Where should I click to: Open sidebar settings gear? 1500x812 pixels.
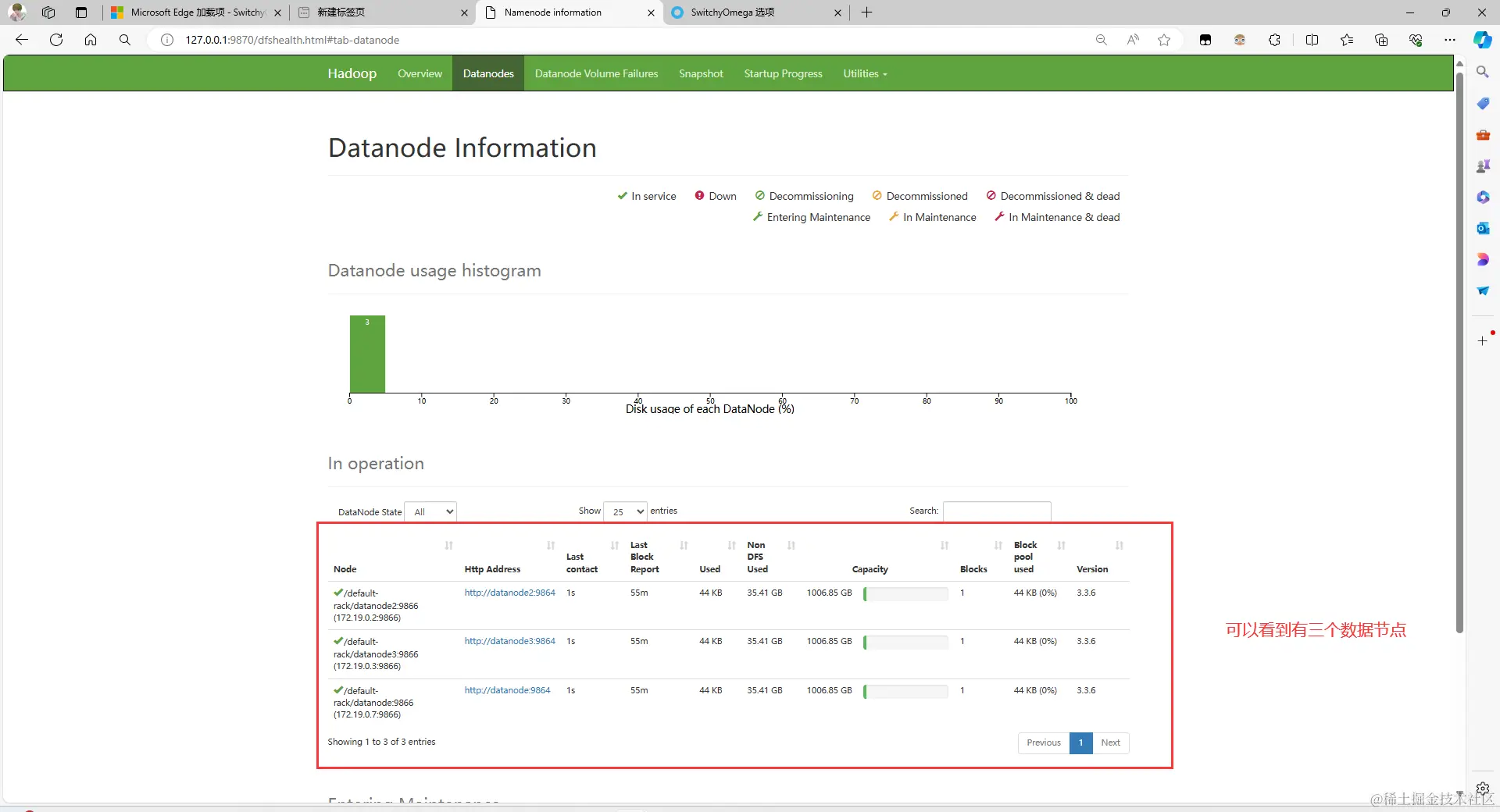click(1482, 789)
